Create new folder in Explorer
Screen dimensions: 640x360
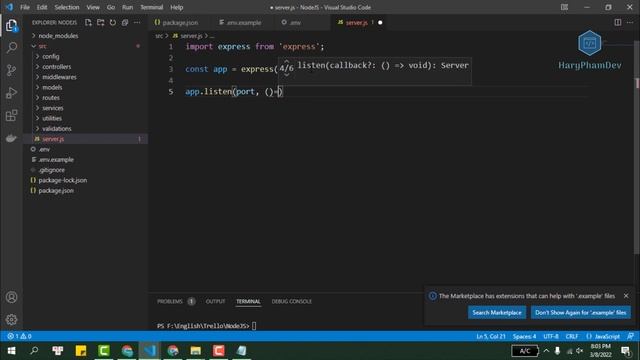pyautogui.click(x=100, y=22)
